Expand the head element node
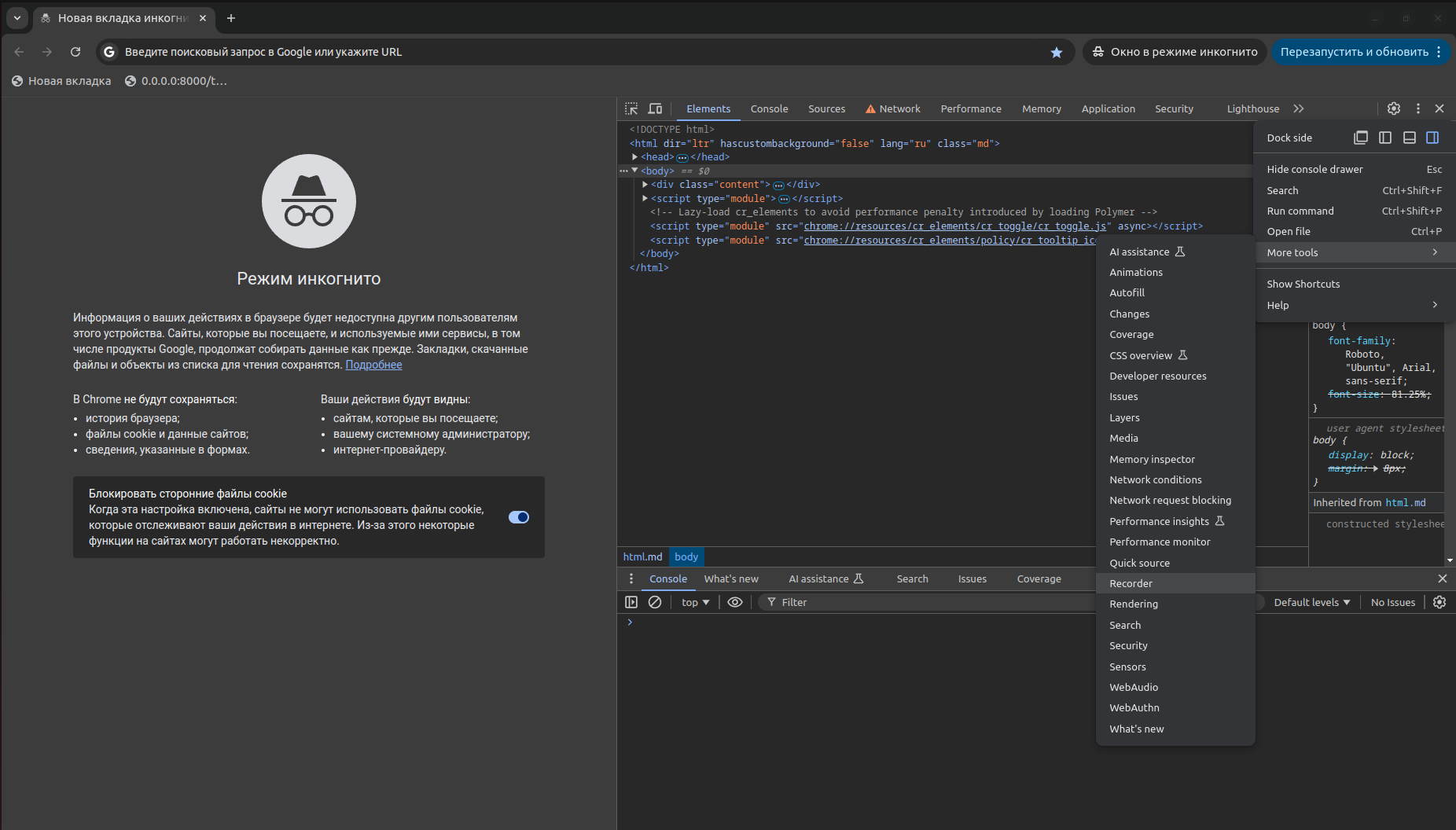 tap(635, 157)
